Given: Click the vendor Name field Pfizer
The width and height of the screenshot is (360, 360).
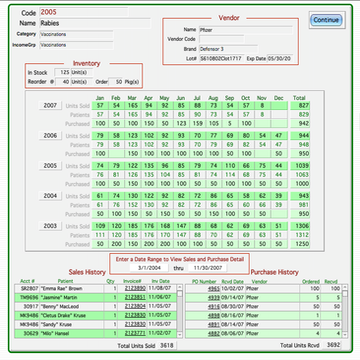Looking at the screenshot, I should coord(246,30).
